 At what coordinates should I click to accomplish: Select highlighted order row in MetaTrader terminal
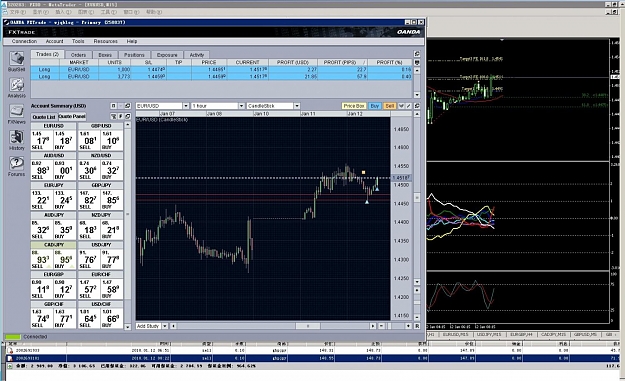312,358
